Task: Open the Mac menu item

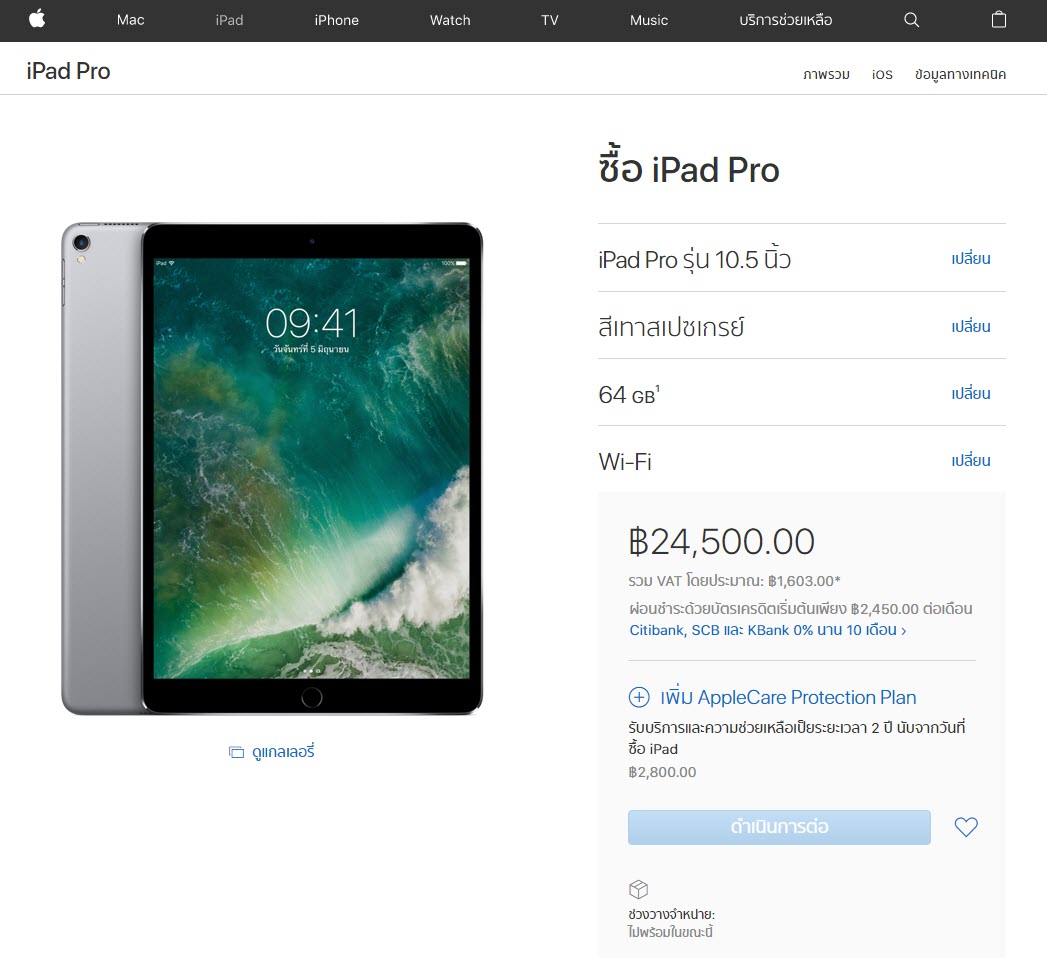Action: click(130, 20)
